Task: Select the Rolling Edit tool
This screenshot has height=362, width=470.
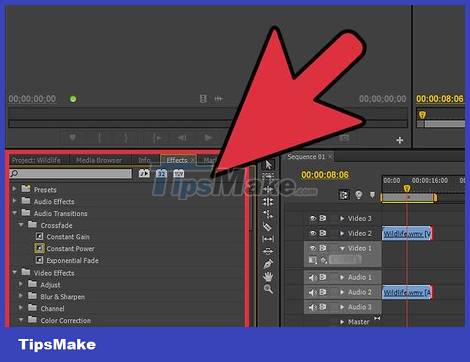Action: tap(268, 202)
